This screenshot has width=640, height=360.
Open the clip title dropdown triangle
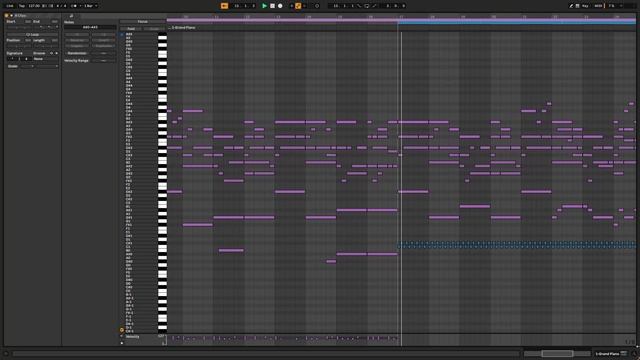pyautogui.click(x=11, y=16)
